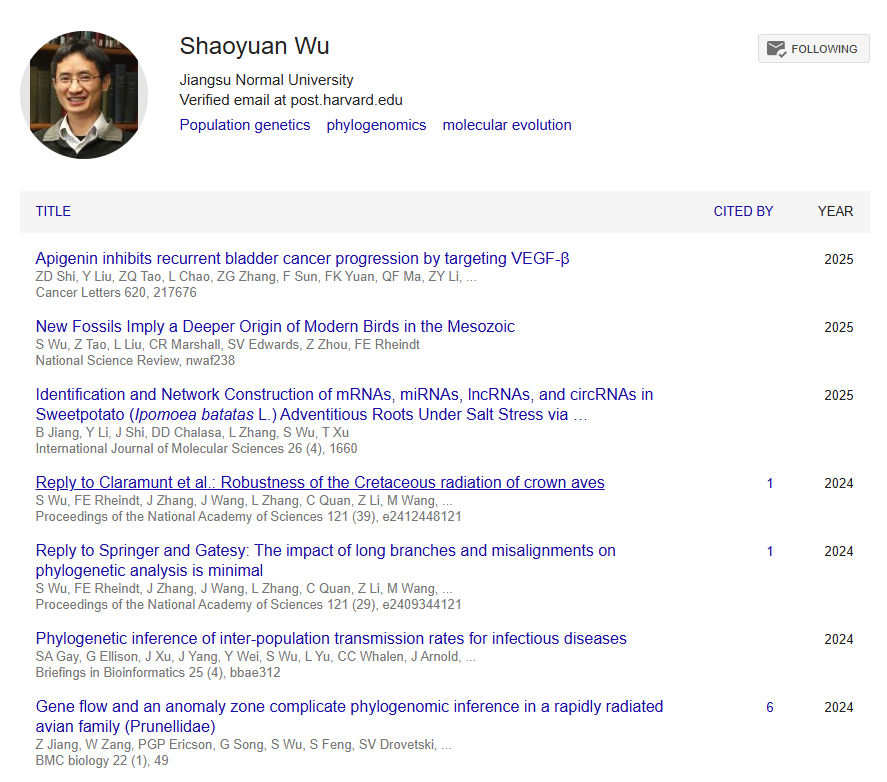Click PNAS 121 (29), e2409344121 journal text
Image resolution: width=887 pixels, height=782 pixels.
[x=248, y=605]
